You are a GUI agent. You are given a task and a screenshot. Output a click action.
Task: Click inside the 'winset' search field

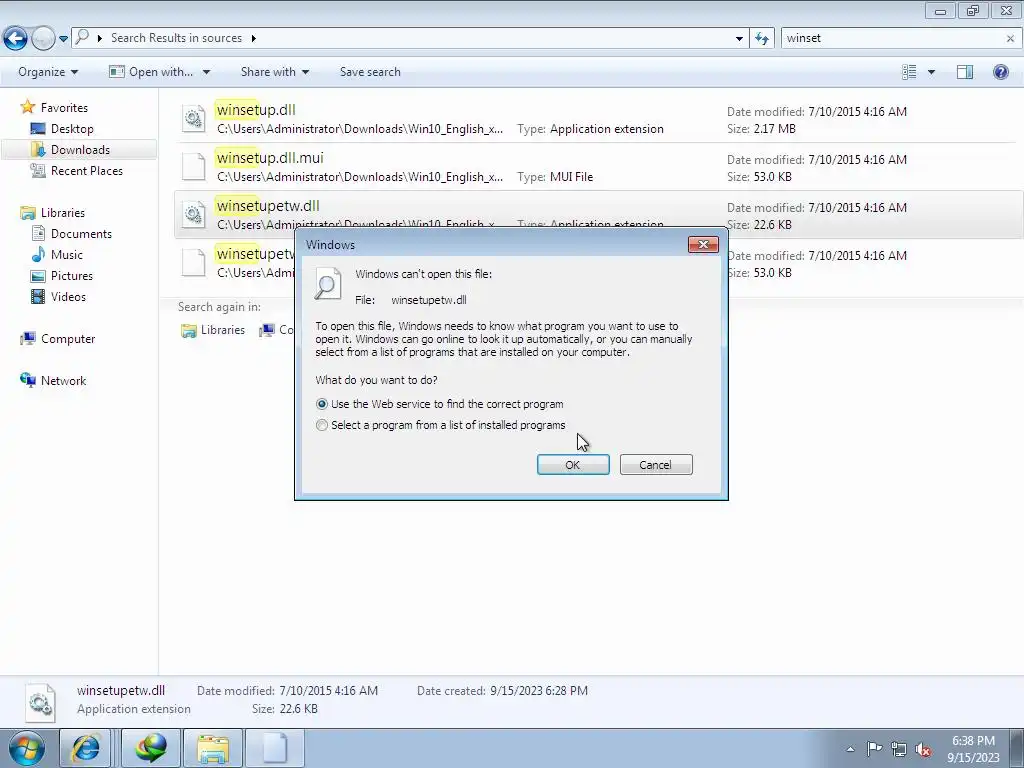coord(892,39)
